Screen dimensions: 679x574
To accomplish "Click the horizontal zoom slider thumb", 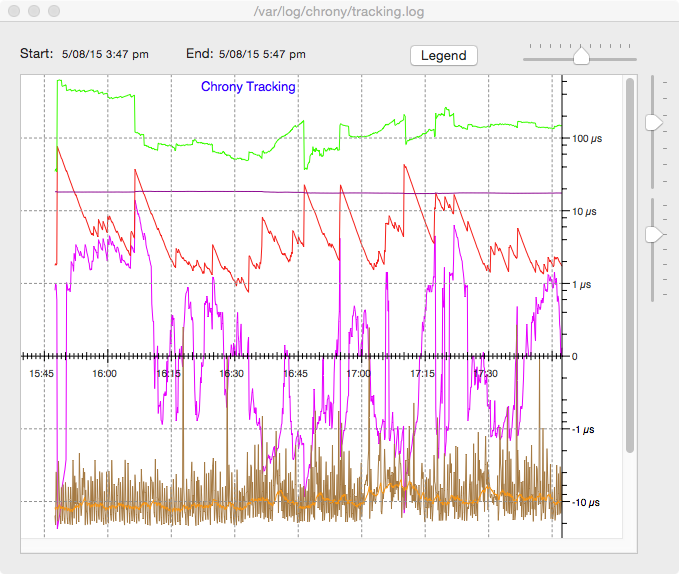I will click(x=581, y=56).
